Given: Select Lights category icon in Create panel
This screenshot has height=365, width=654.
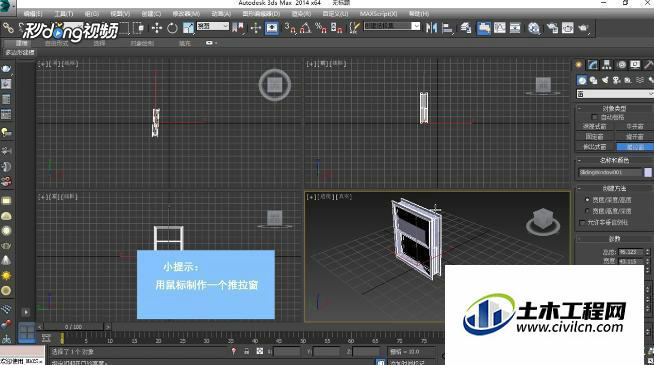Looking at the screenshot, I should (605, 80).
